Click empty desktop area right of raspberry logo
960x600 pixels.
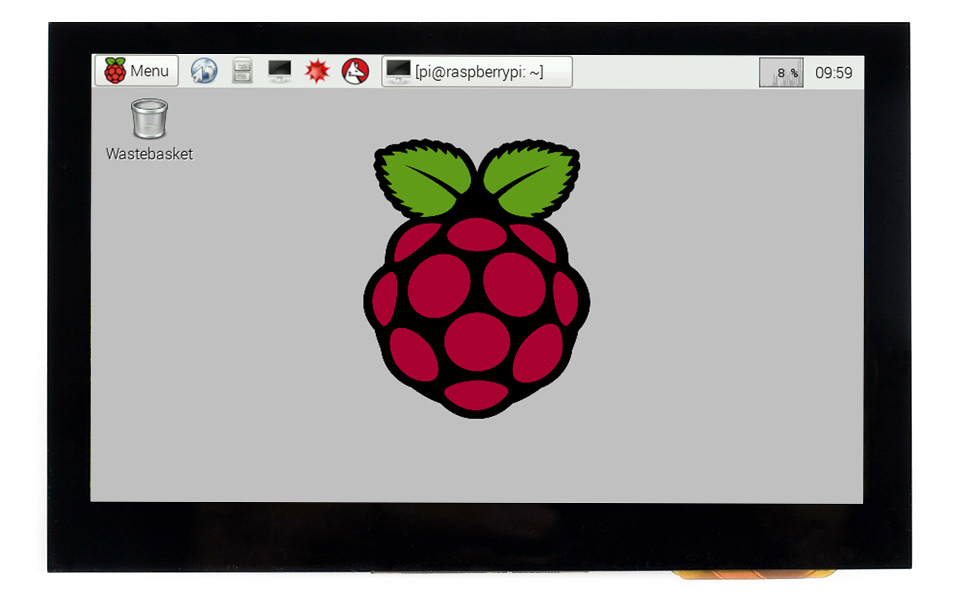tap(730, 300)
